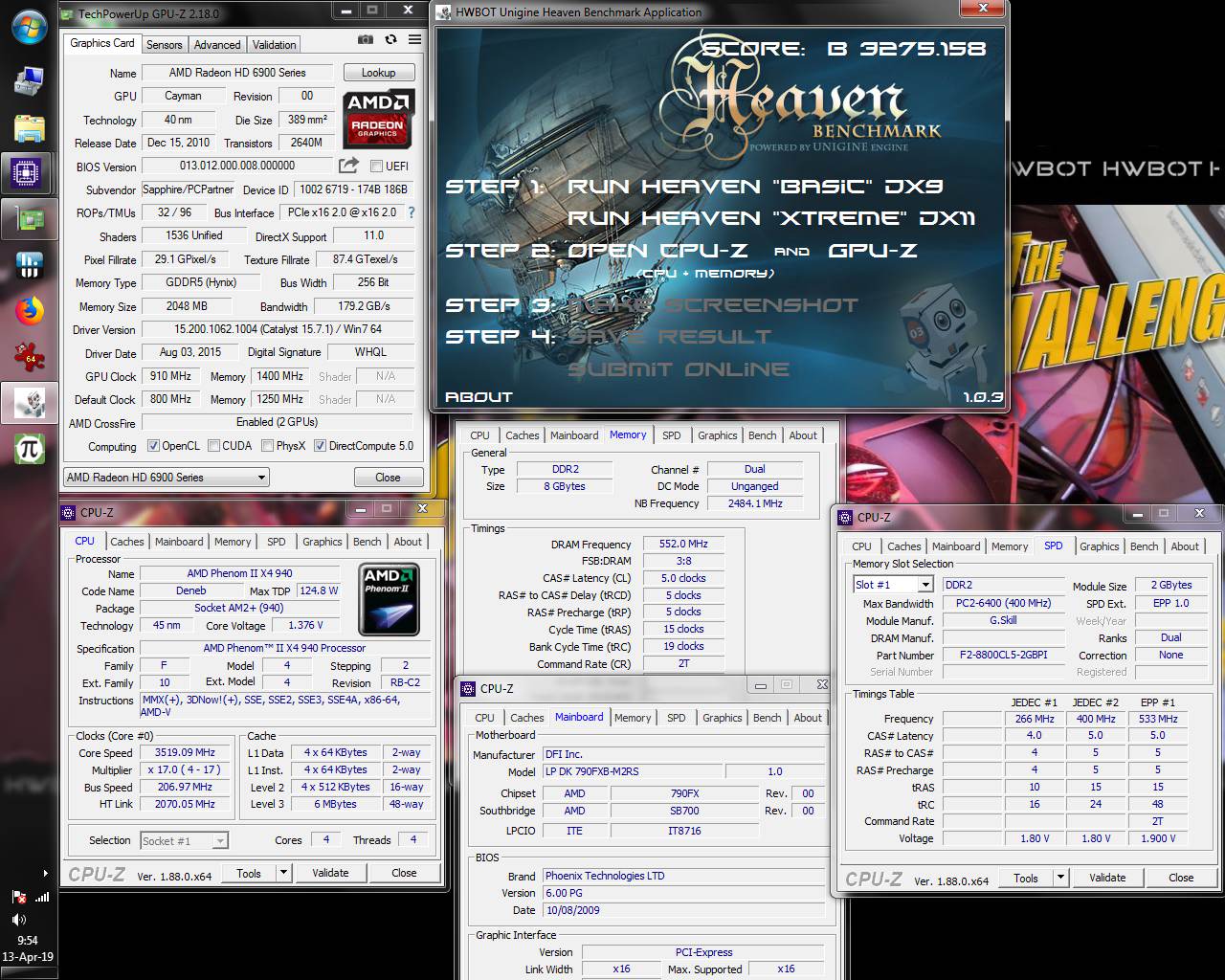Switch to the Sensors tab in GPU-Z
The width and height of the screenshot is (1225, 980).
pyautogui.click(x=164, y=45)
